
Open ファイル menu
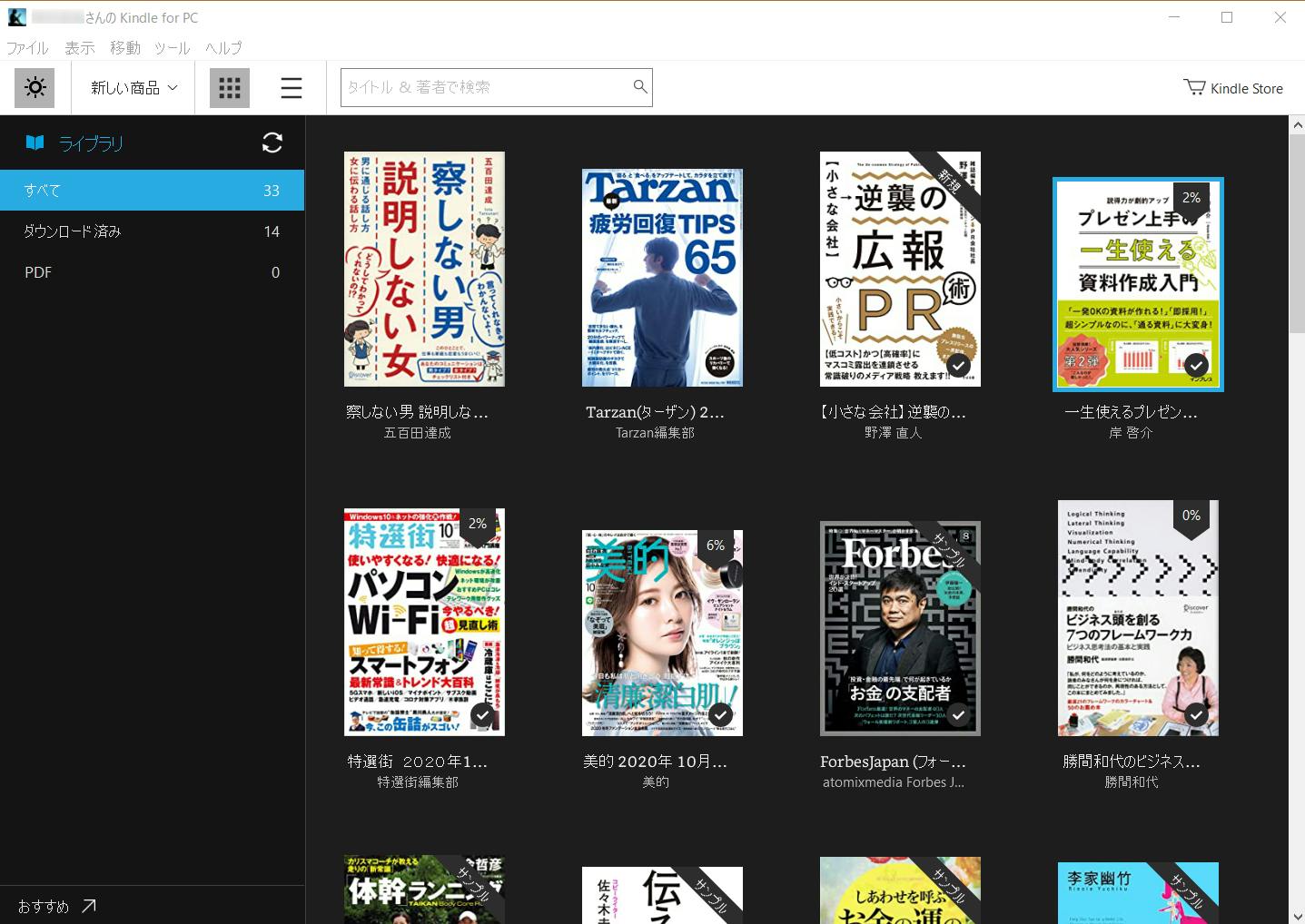tap(27, 48)
